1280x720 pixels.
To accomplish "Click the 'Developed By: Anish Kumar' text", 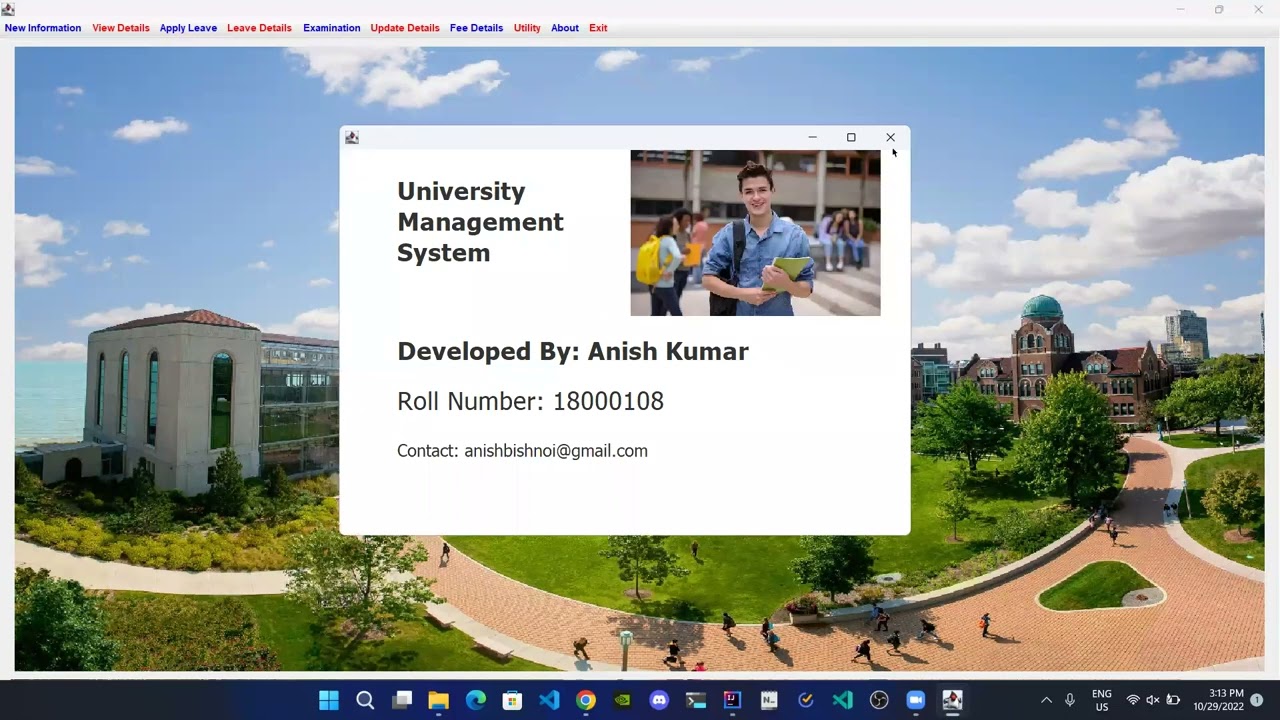I will (573, 352).
